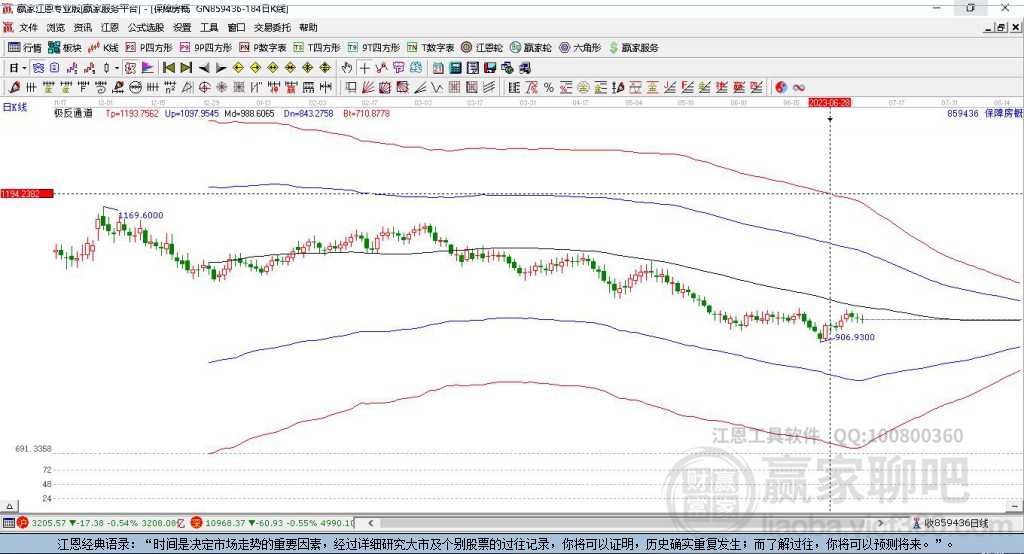Open the 帮助 menu
The width and height of the screenshot is (1024, 554).
pyautogui.click(x=308, y=27)
